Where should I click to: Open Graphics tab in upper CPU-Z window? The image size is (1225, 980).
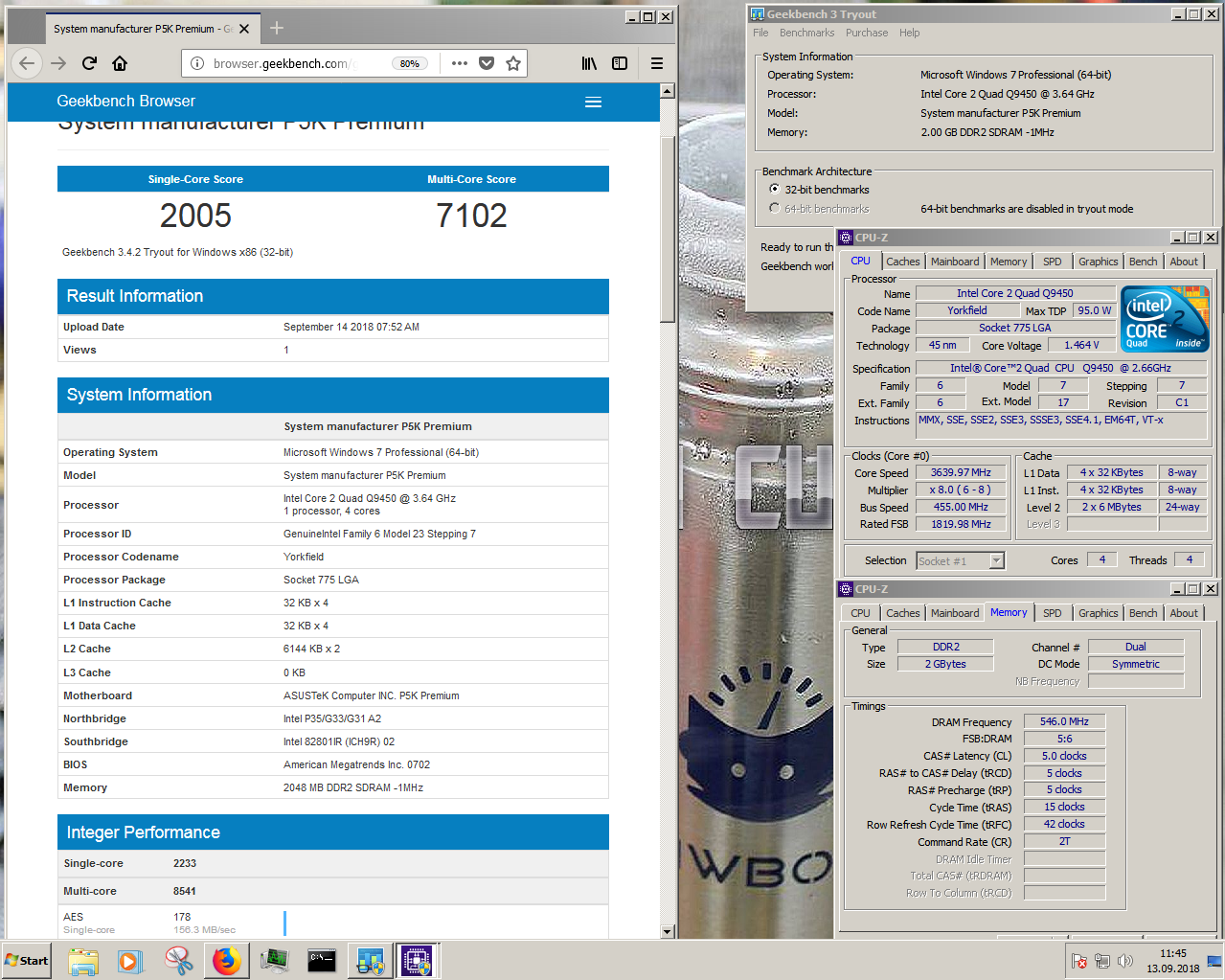[1098, 262]
